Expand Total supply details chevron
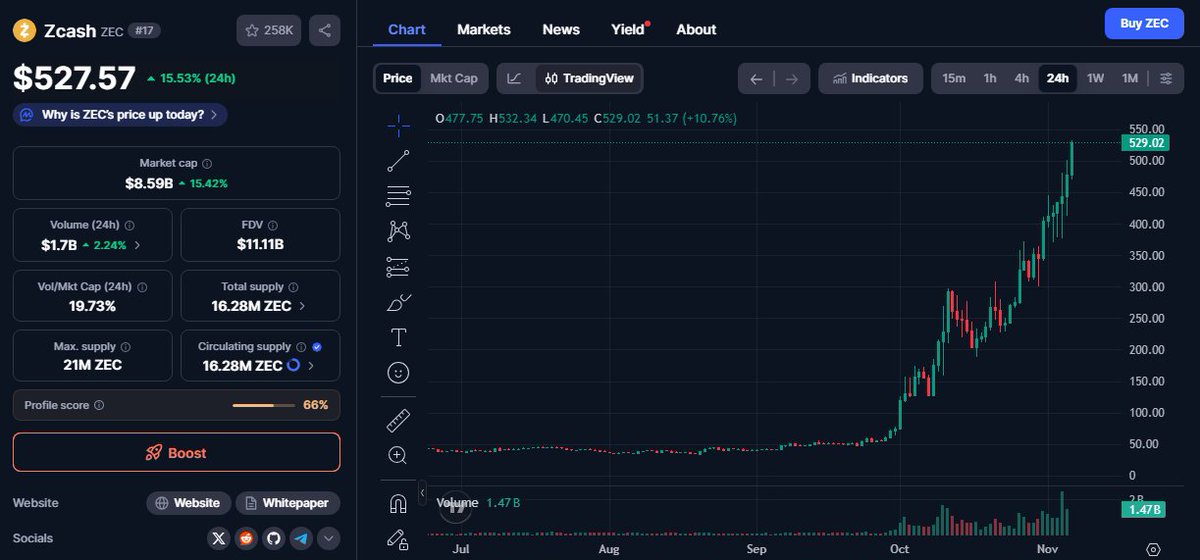Viewport: 1200px width, 560px height. coord(303,306)
